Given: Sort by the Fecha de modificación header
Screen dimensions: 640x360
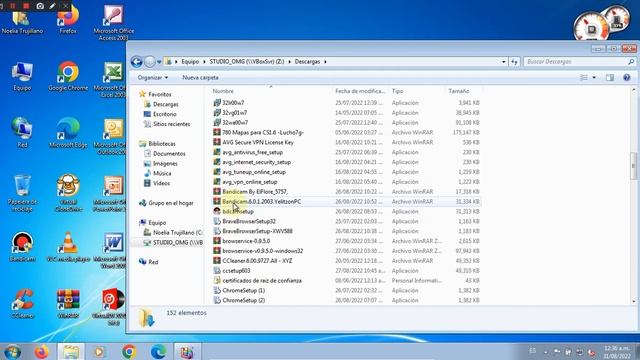Looking at the screenshot, I should (360, 91).
